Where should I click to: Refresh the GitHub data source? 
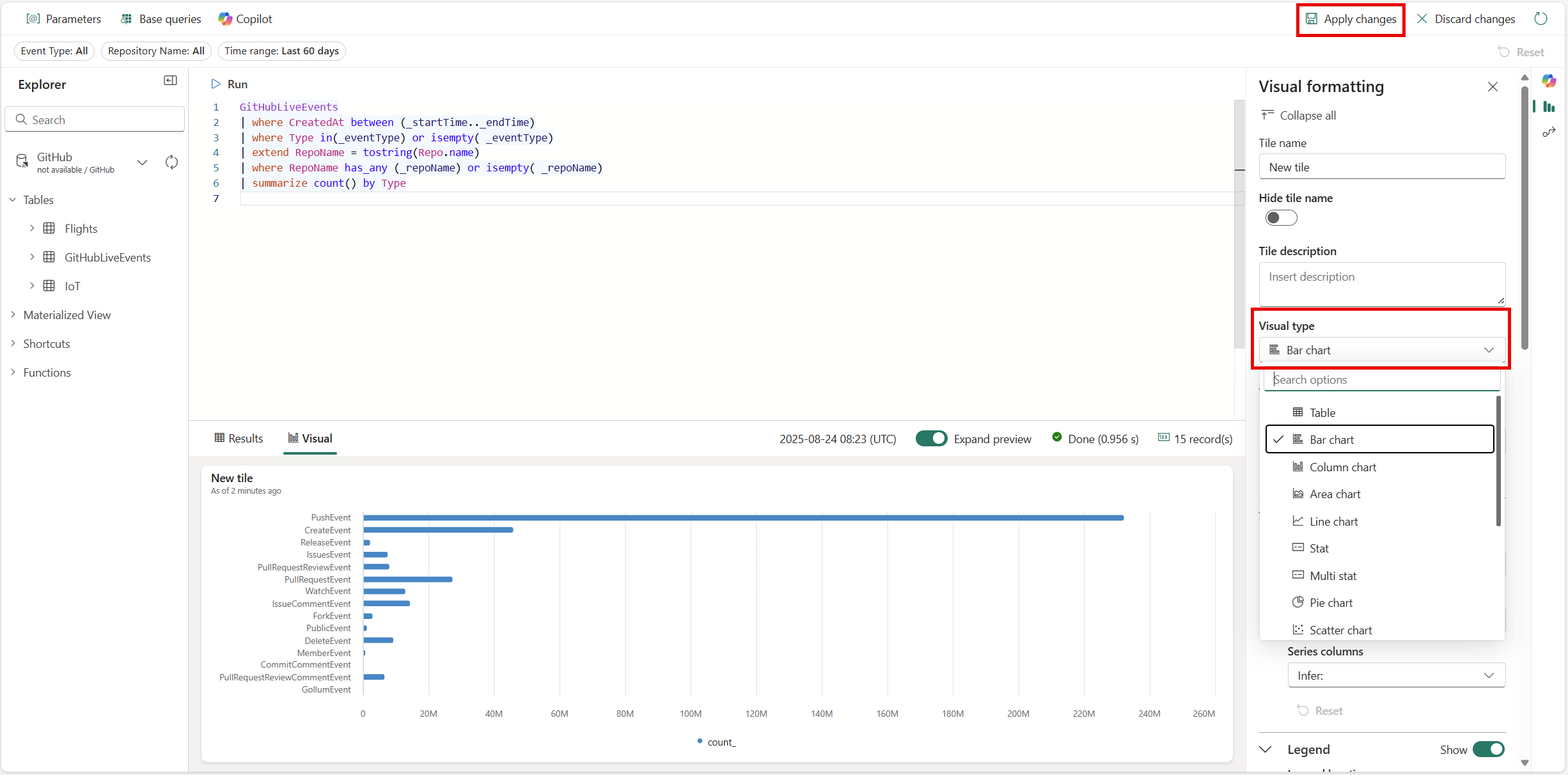click(x=171, y=162)
